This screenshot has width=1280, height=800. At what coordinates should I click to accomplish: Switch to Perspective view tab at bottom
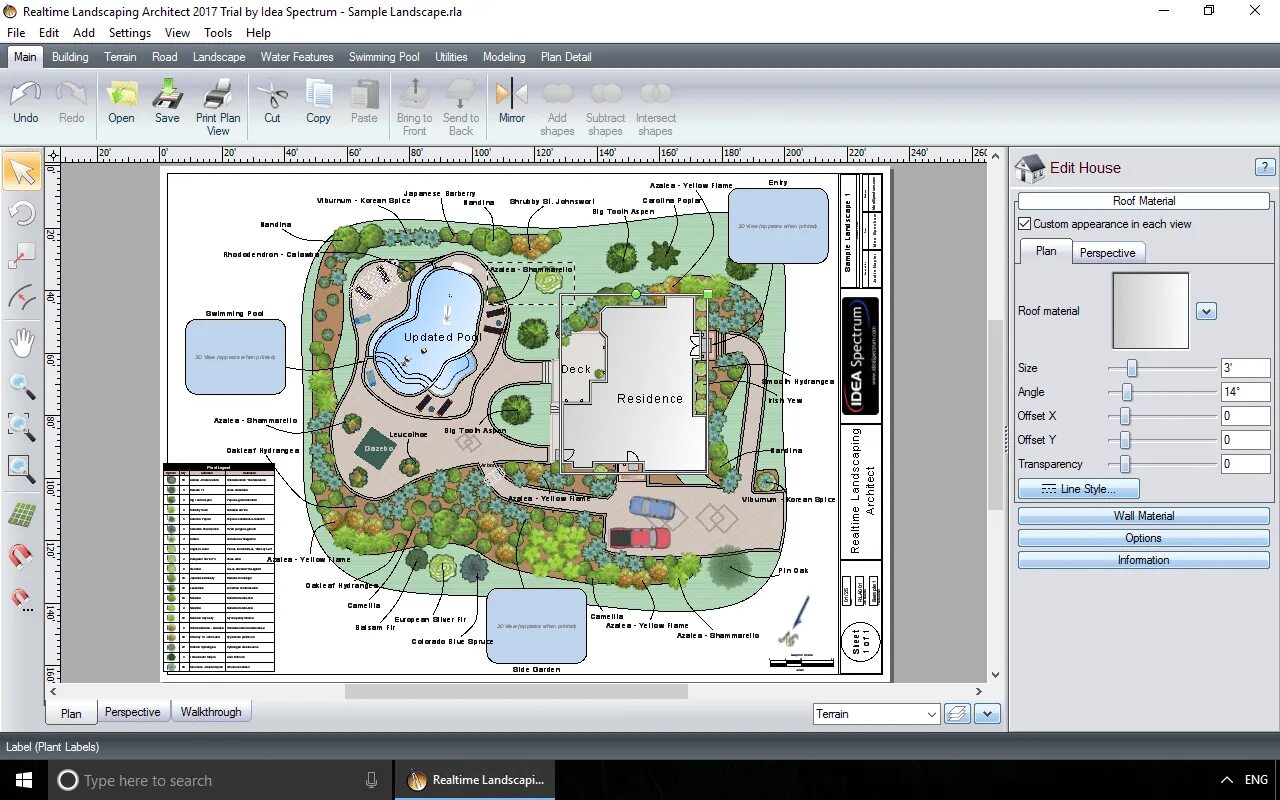pyautogui.click(x=133, y=712)
